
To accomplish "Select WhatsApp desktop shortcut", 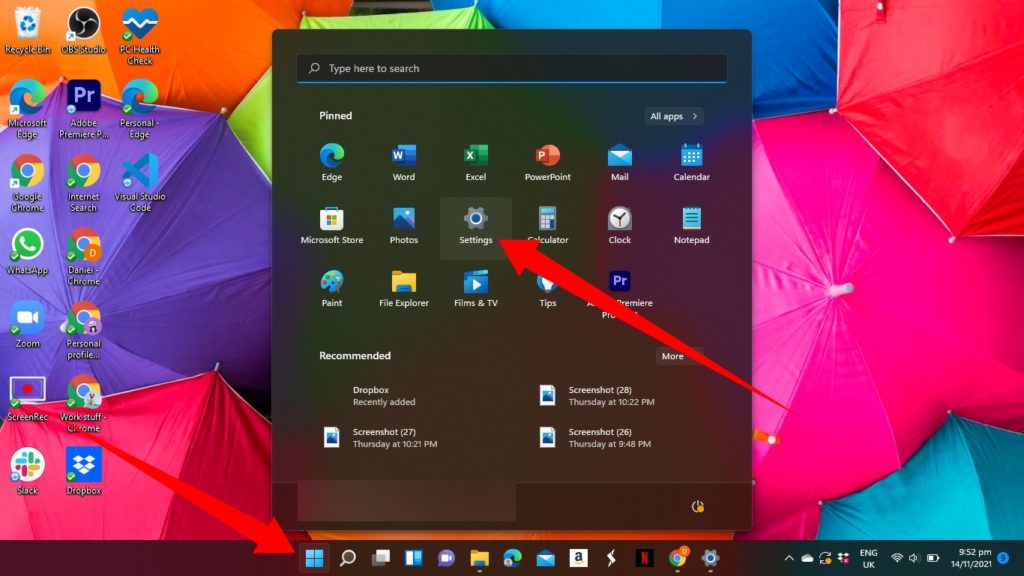I will 27,251.
